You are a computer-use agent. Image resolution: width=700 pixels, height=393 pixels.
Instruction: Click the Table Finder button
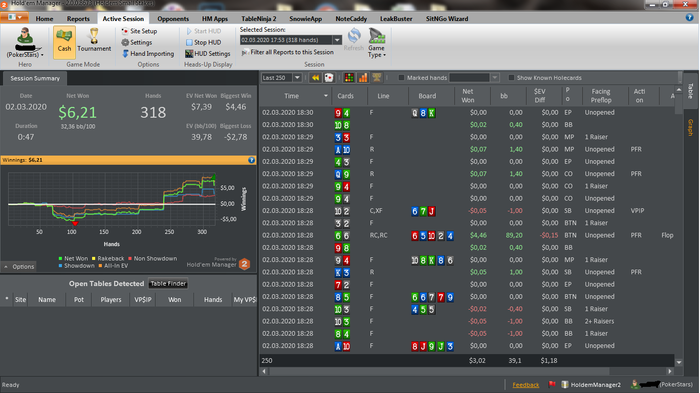coord(168,284)
